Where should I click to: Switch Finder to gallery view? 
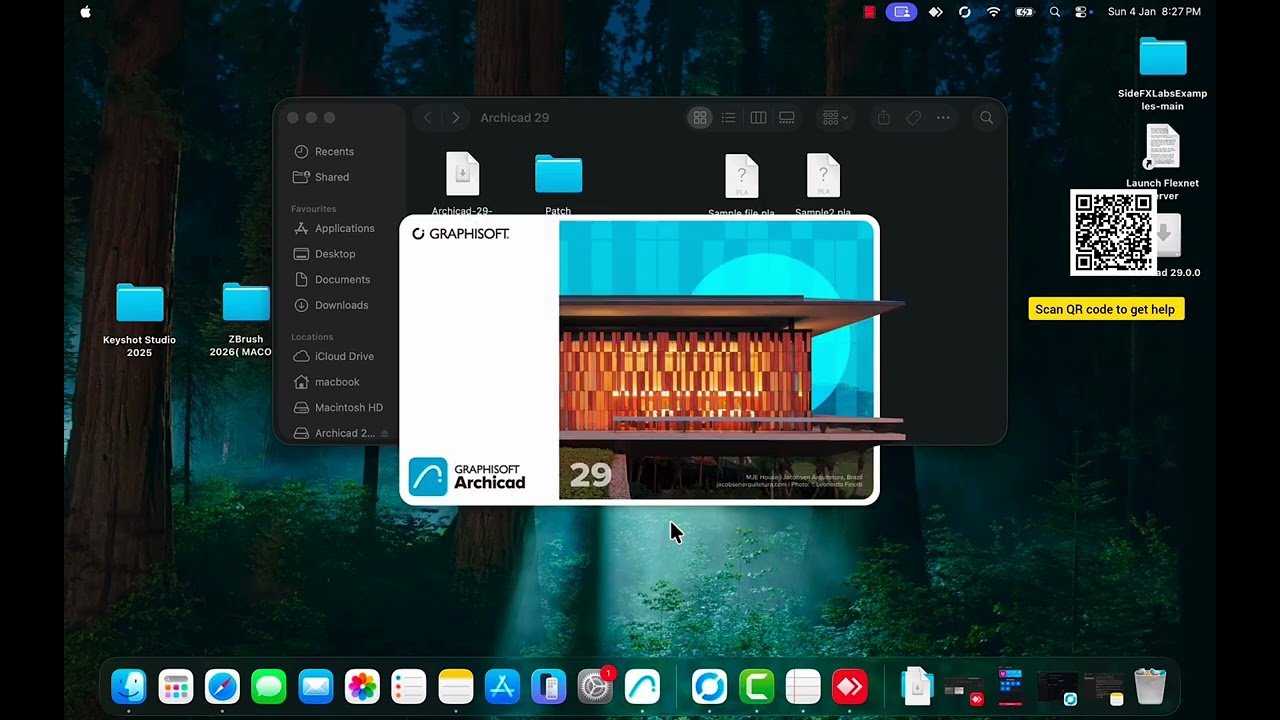(787, 118)
